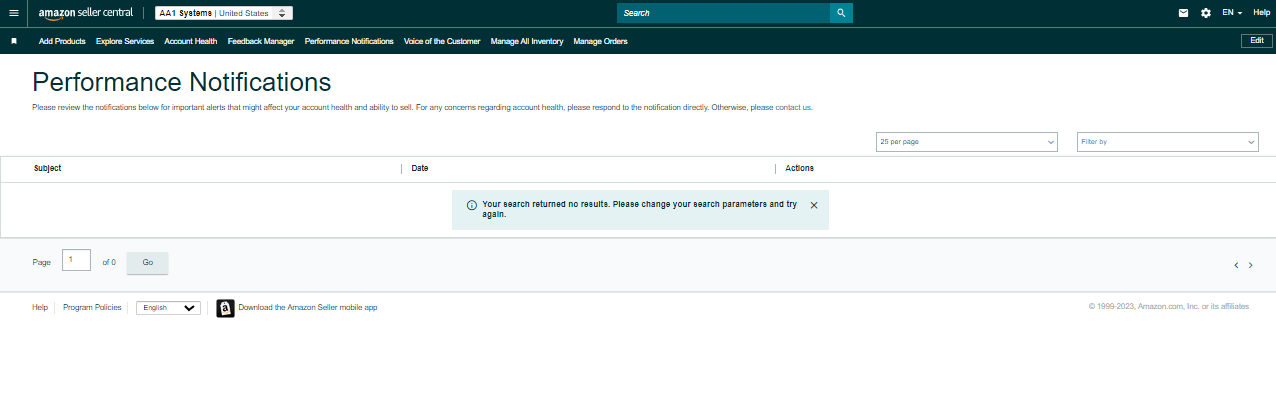This screenshot has width=1276, height=394.
Task: Click Help in the top bar
Action: click(1261, 13)
